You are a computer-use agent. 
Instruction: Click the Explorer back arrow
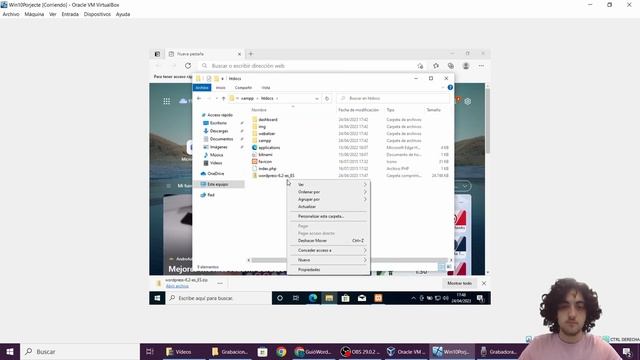199,98
